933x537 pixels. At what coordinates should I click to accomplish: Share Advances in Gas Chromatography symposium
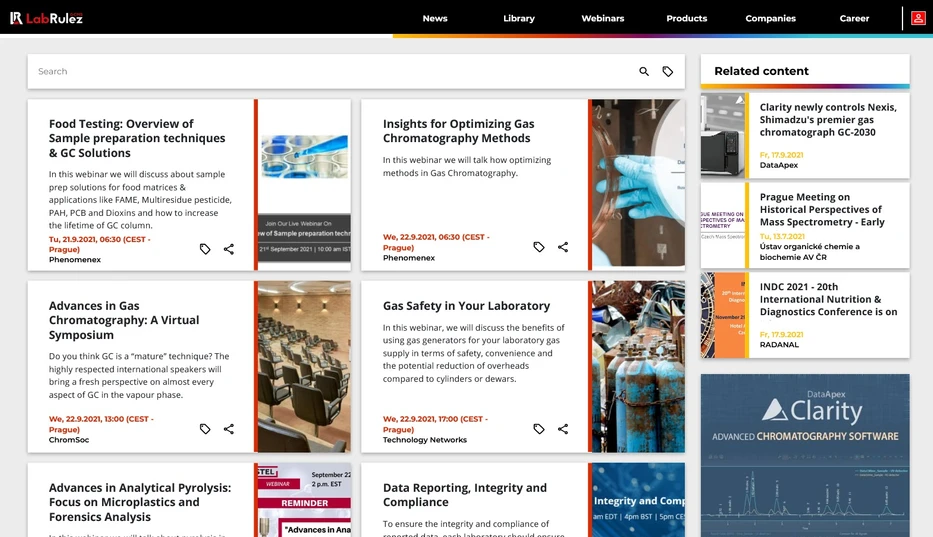coord(228,429)
